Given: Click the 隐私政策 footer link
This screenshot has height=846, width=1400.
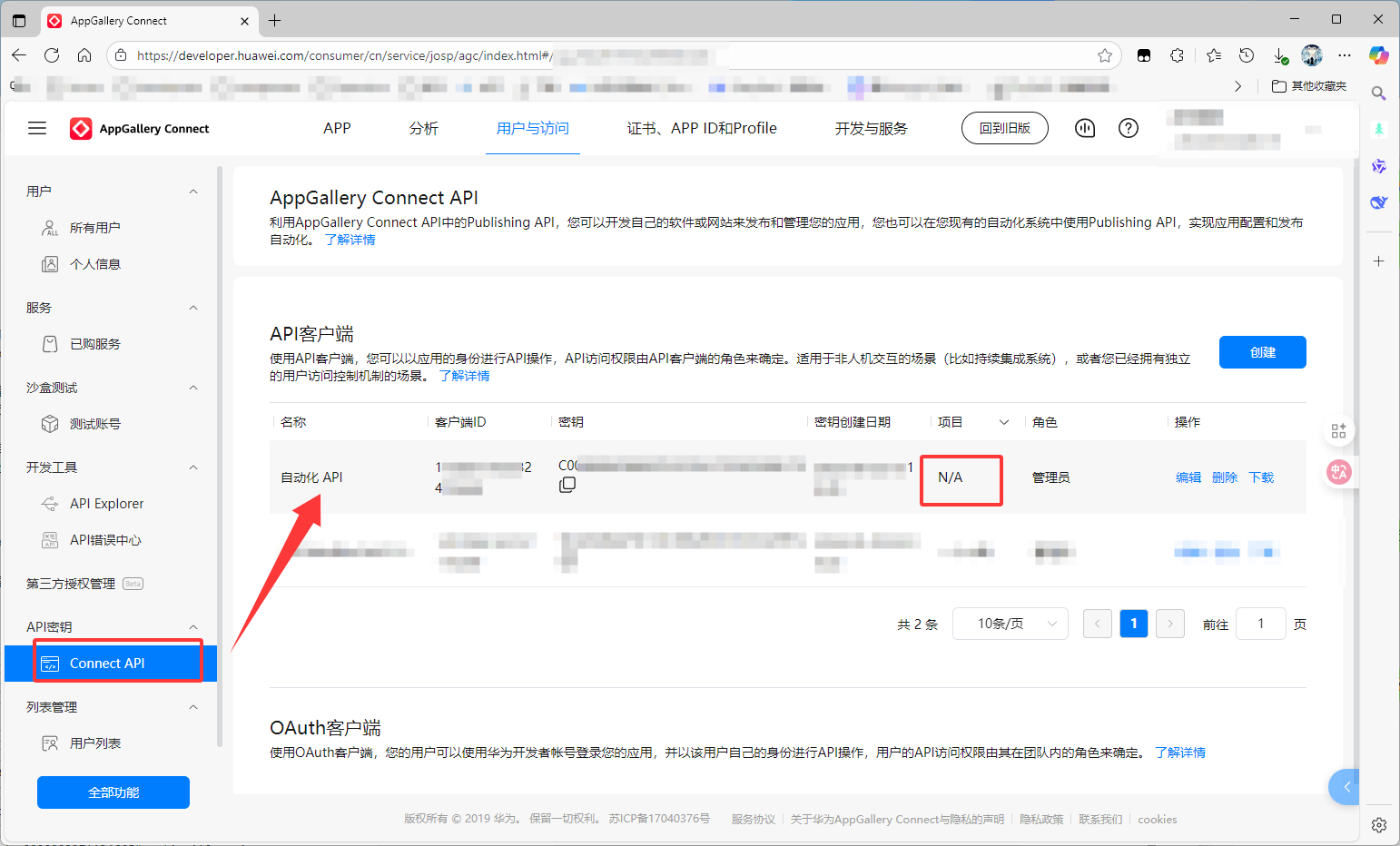Looking at the screenshot, I should tap(1041, 820).
